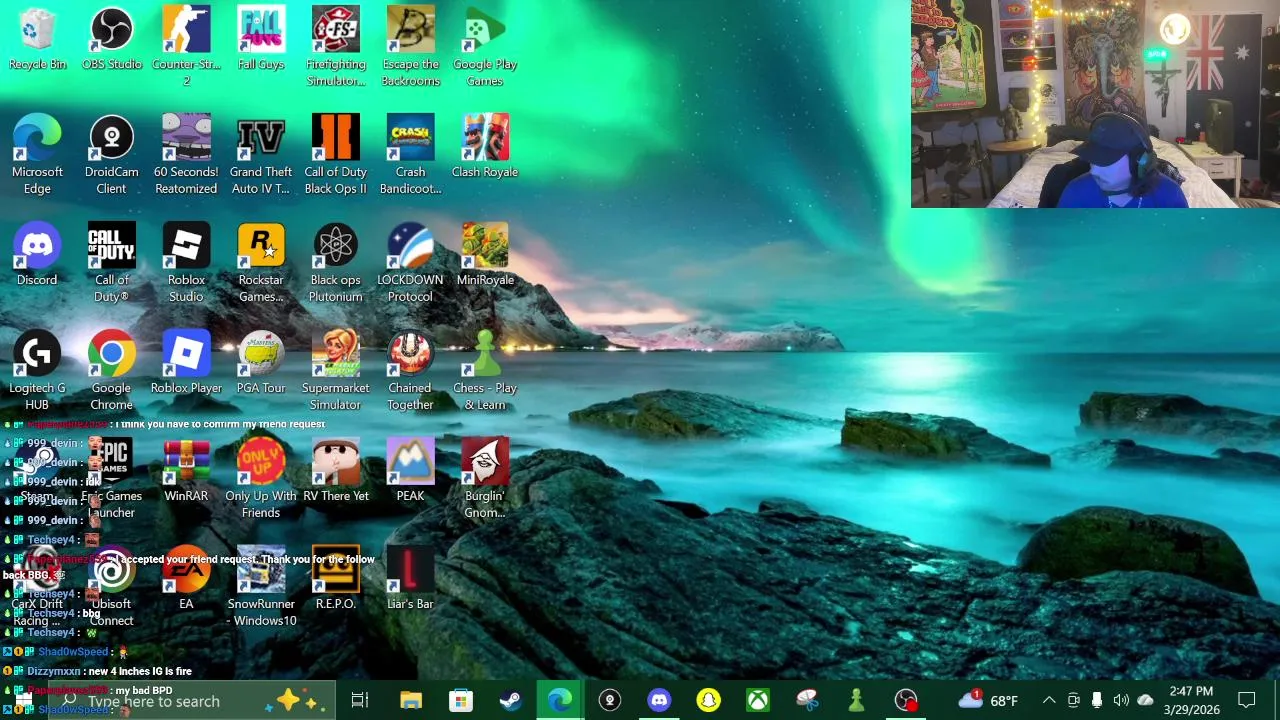1280x720 pixels.
Task: Select the Firefighting Simulator shortcut
Action: pyautogui.click(x=335, y=47)
